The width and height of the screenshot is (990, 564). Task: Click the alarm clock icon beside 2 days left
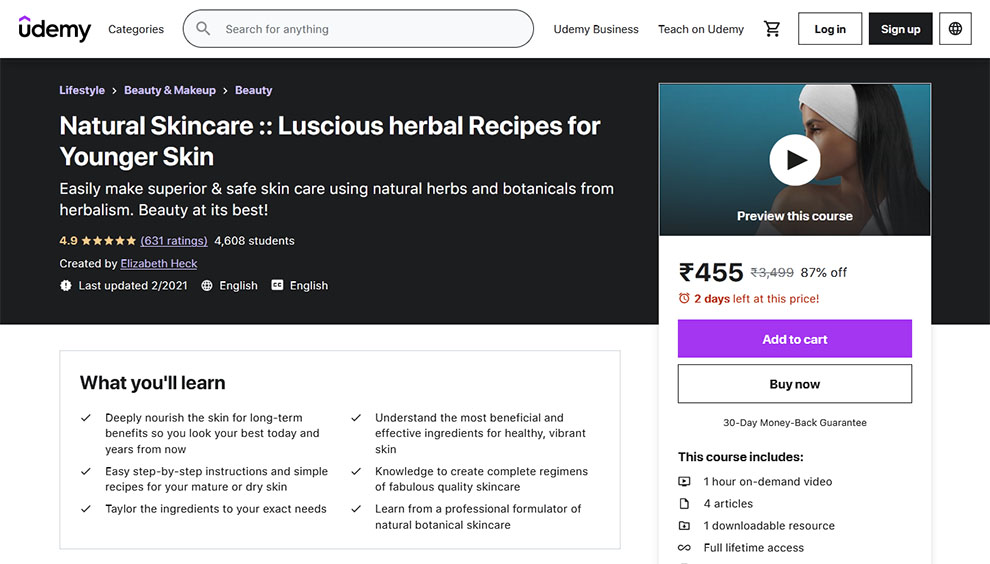click(684, 298)
